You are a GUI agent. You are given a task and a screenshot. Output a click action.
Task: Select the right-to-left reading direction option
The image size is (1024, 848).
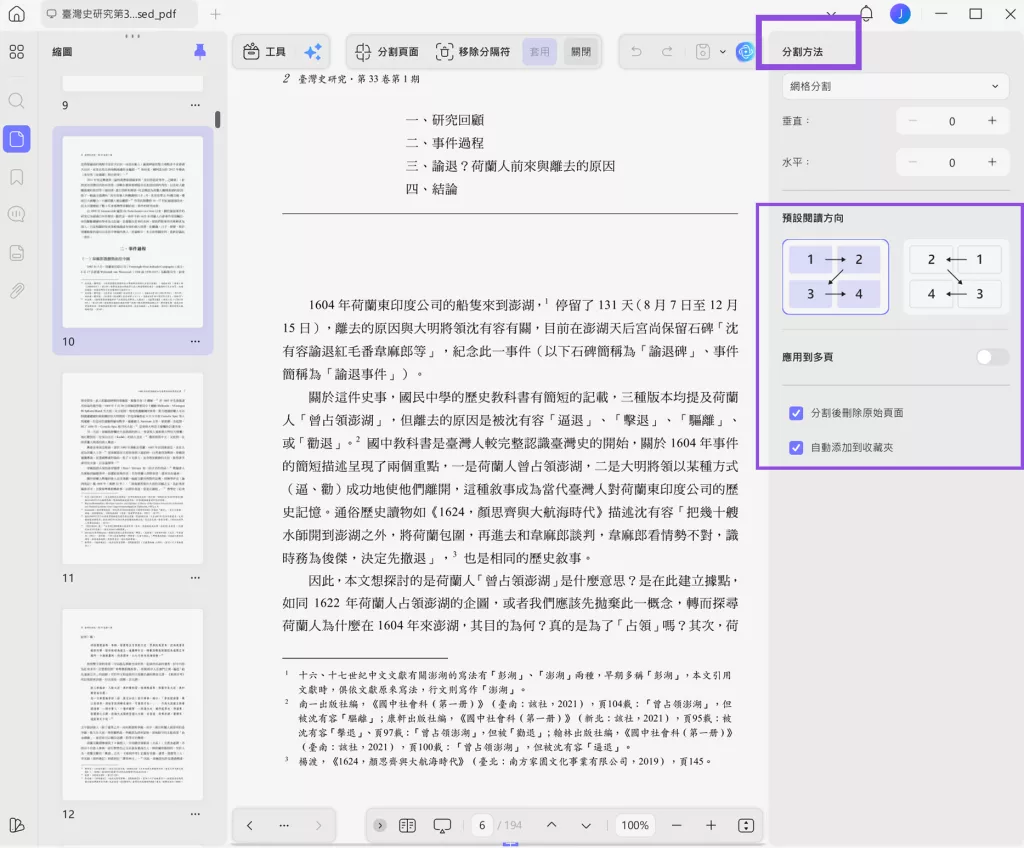pyautogui.click(x=956, y=276)
